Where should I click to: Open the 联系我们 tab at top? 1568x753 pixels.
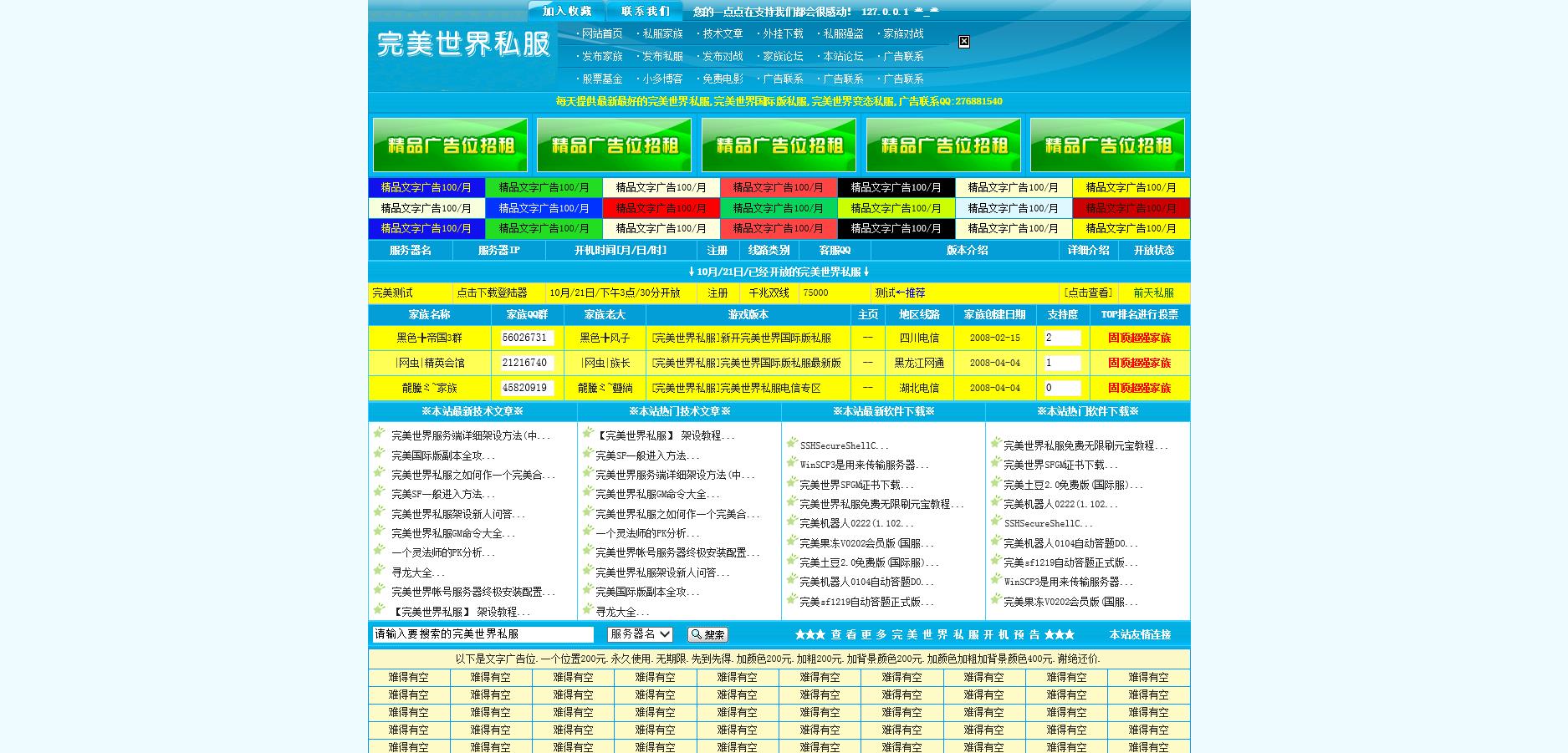(x=645, y=11)
